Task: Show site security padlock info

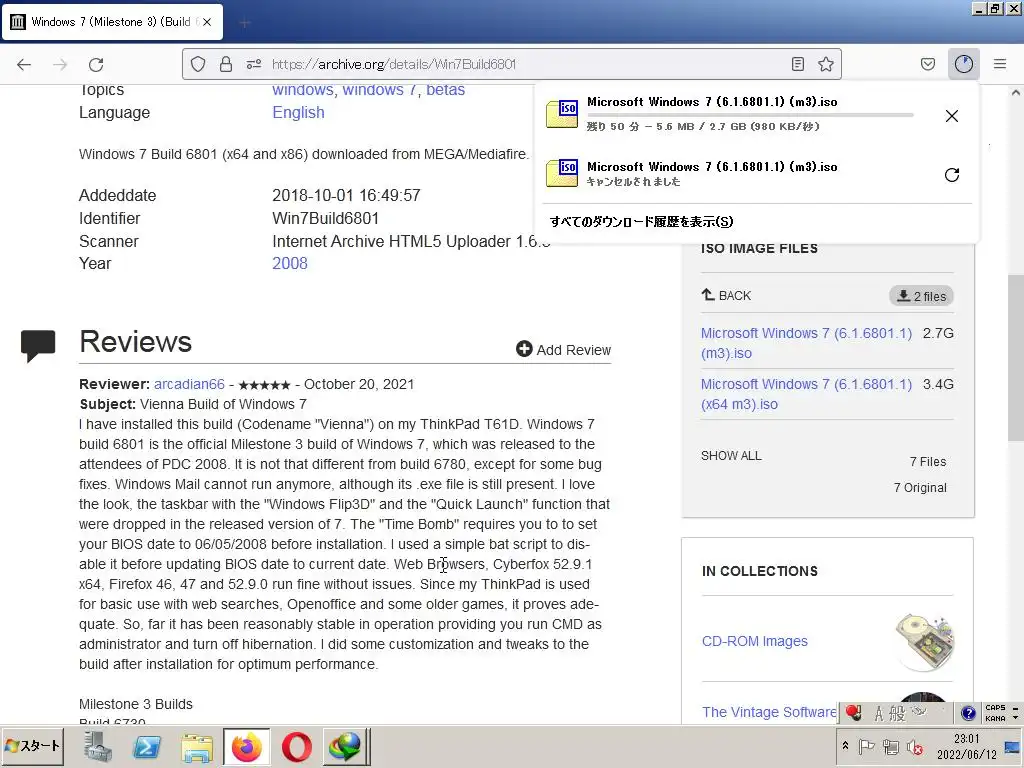Action: [x=225, y=64]
